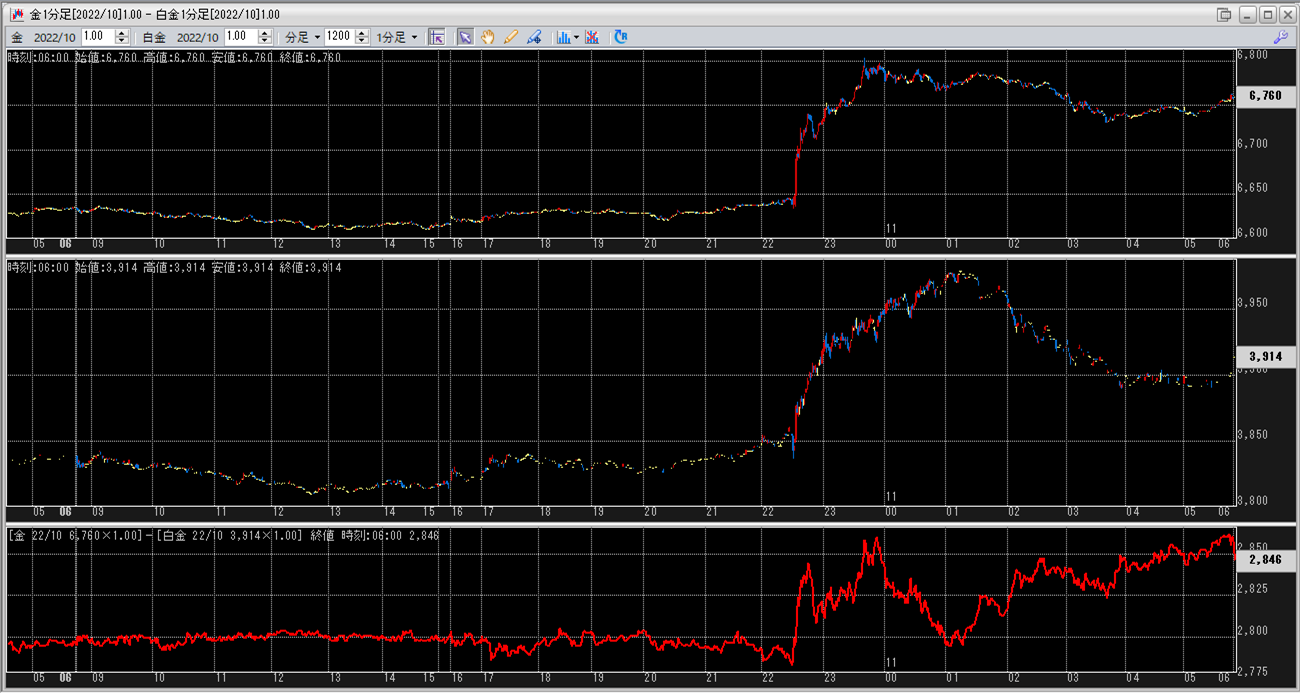Viewport: 1300px width, 694px height.
Task: Toggle the crosshair cursor button
Action: coord(436,37)
